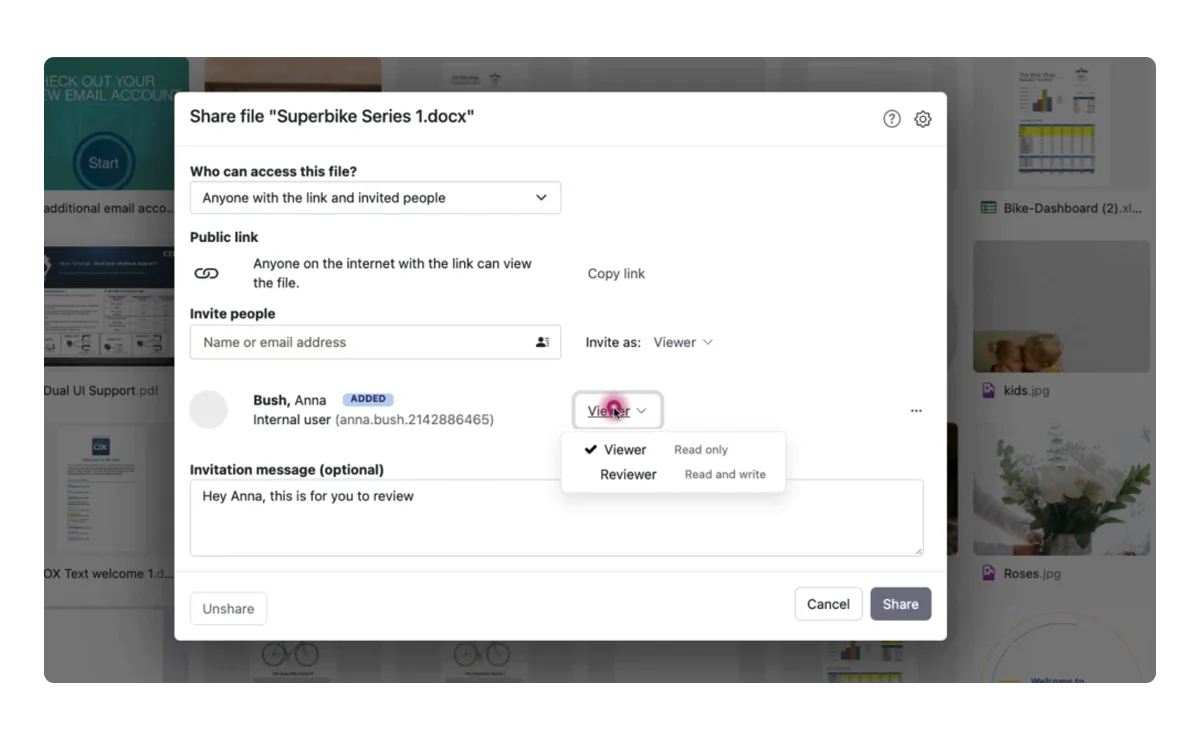This screenshot has width=1200, height=739.
Task: Click Anna Bush's avatar circle
Action: coord(209,410)
